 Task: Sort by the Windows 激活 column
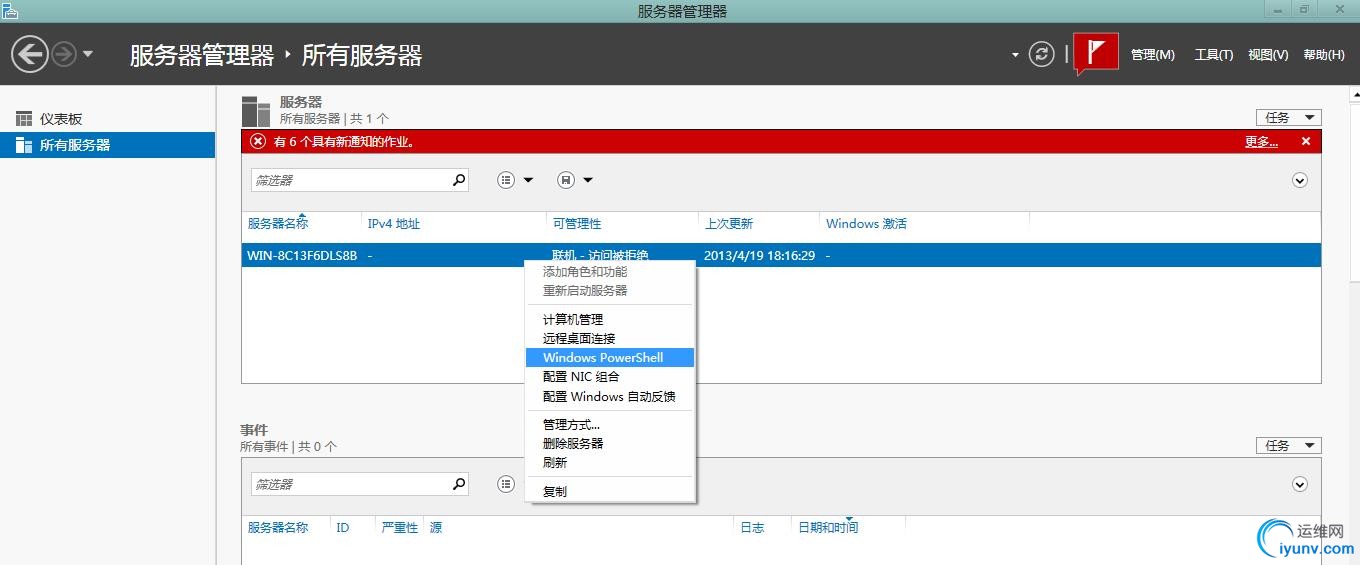[866, 224]
